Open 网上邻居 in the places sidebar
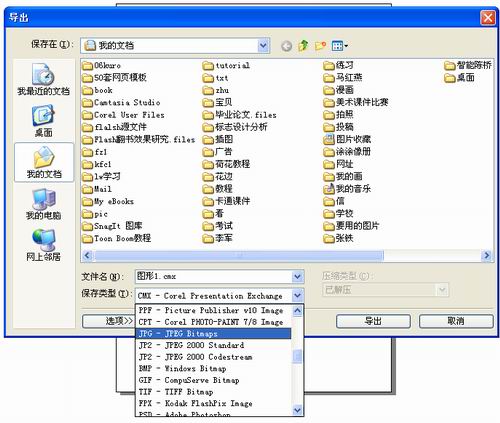The image size is (500, 423). 43,245
